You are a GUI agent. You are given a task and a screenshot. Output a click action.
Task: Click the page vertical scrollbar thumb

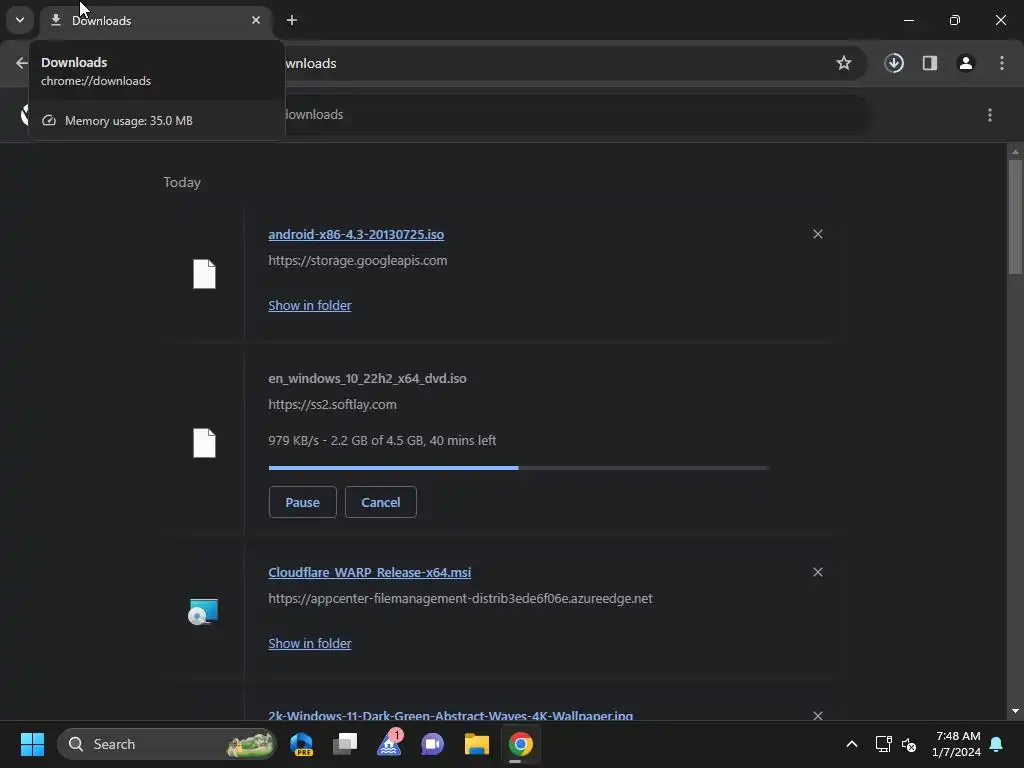(x=1015, y=217)
